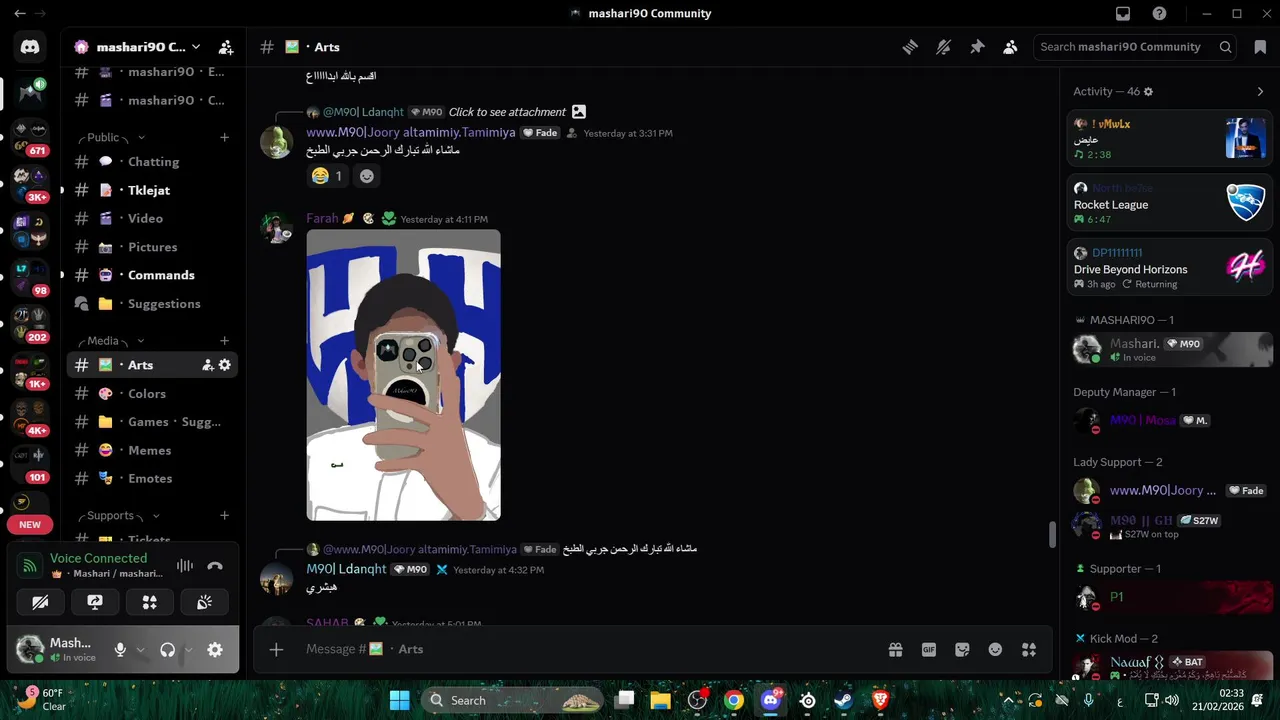Image resolution: width=1280 pixels, height=720 pixels.
Task: Open the Threads icon in channel header
Action: [x=910, y=47]
